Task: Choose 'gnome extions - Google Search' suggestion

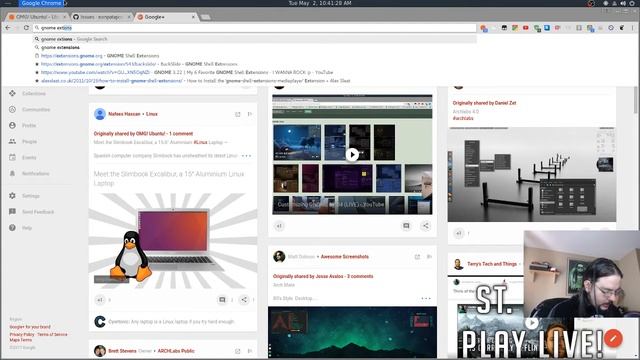Action: tap(255, 39)
